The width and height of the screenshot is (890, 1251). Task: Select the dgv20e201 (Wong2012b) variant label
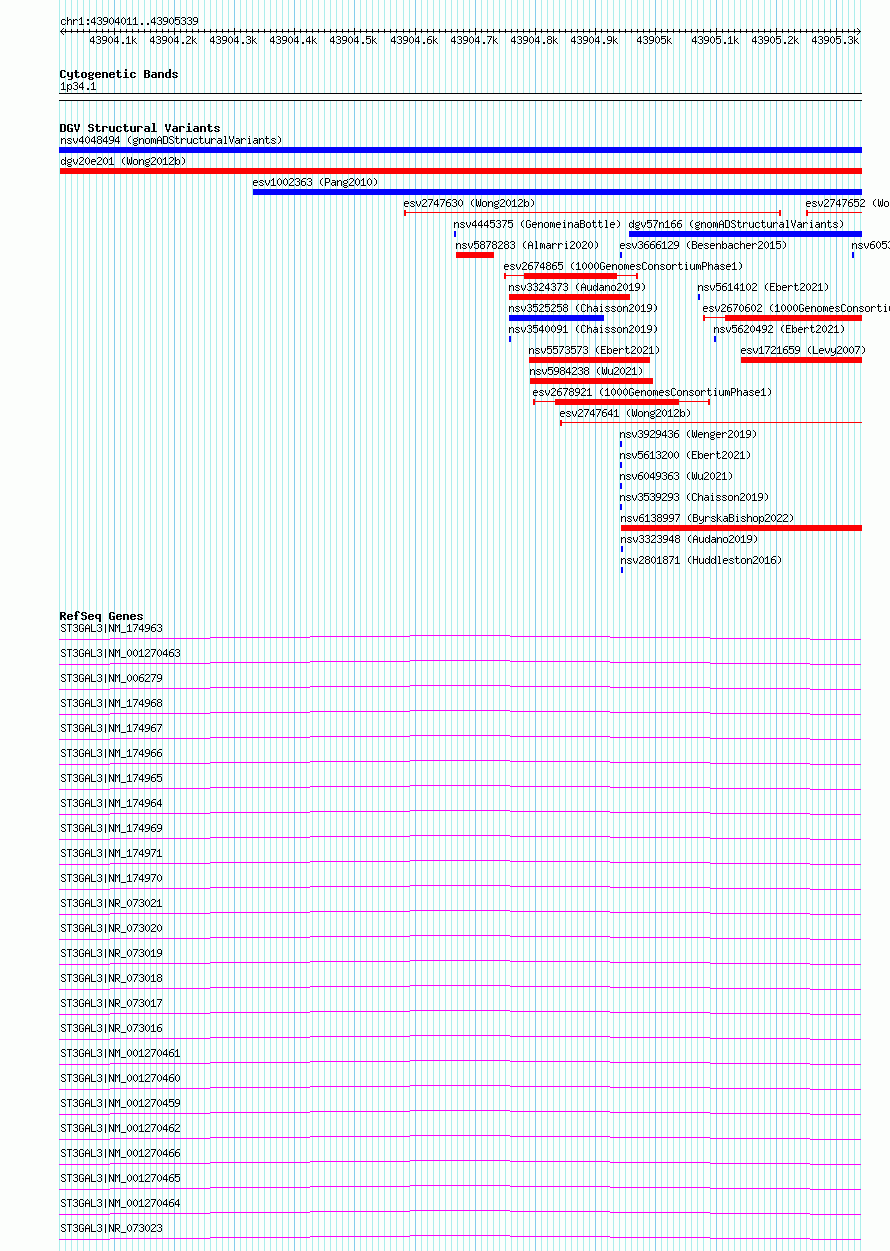(x=123, y=161)
